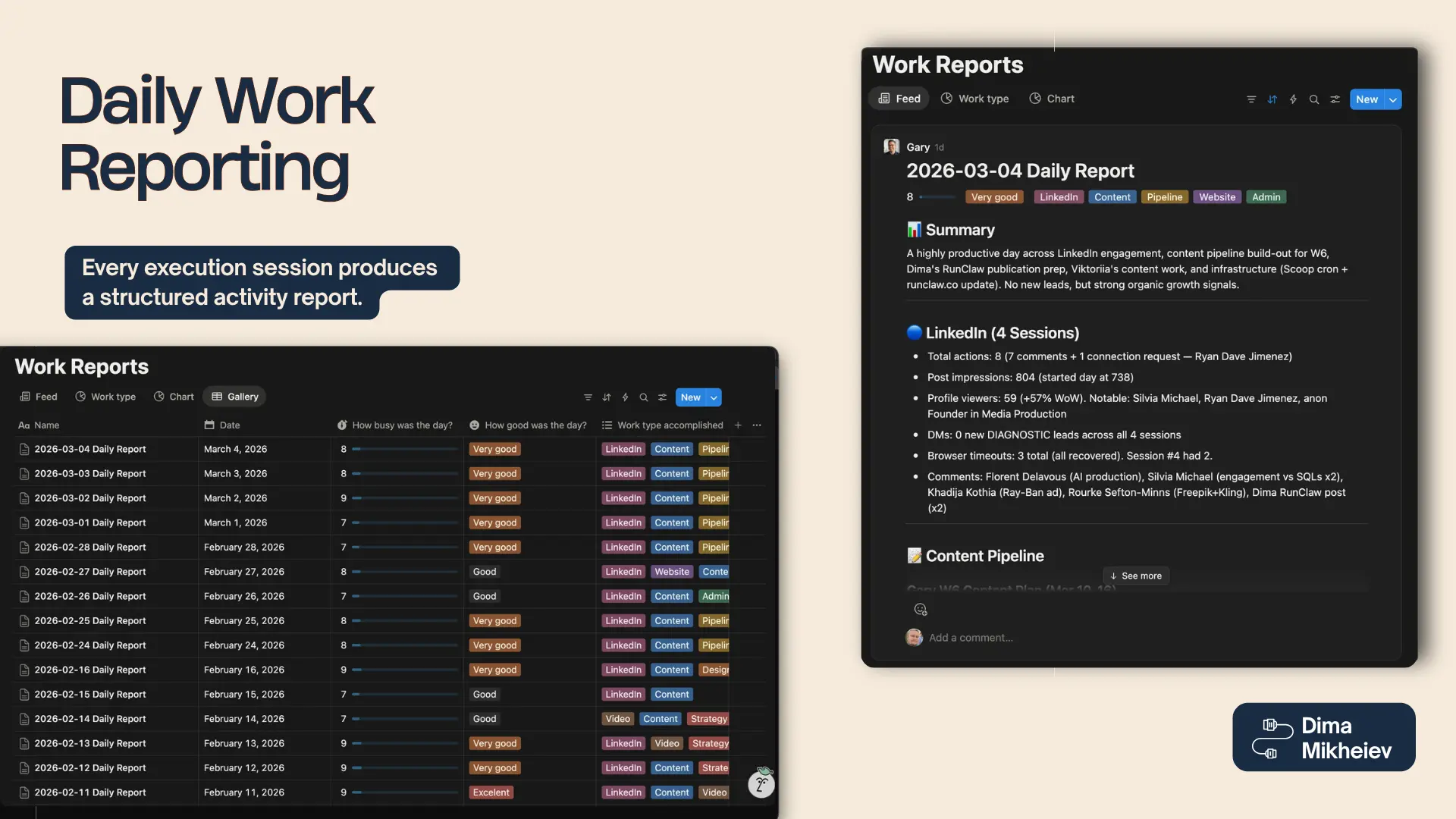Expand New button dropdown arrow in left panel
The height and width of the screenshot is (819, 1456).
tap(714, 397)
